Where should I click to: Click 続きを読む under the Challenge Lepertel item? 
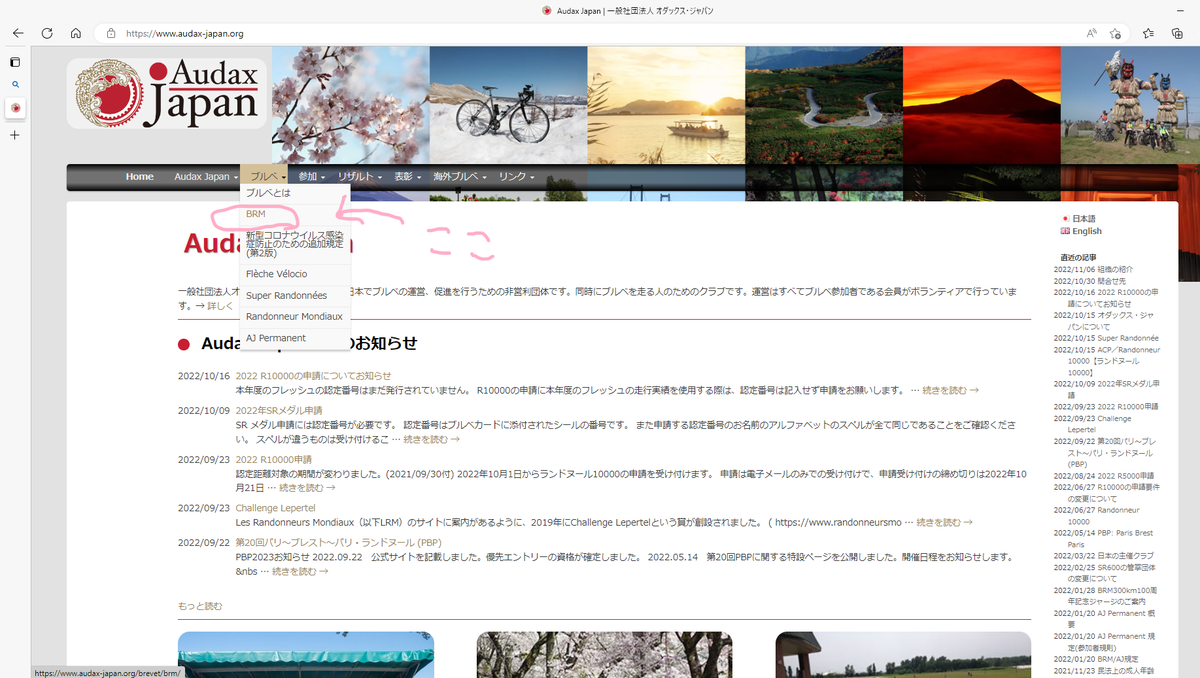click(945, 522)
